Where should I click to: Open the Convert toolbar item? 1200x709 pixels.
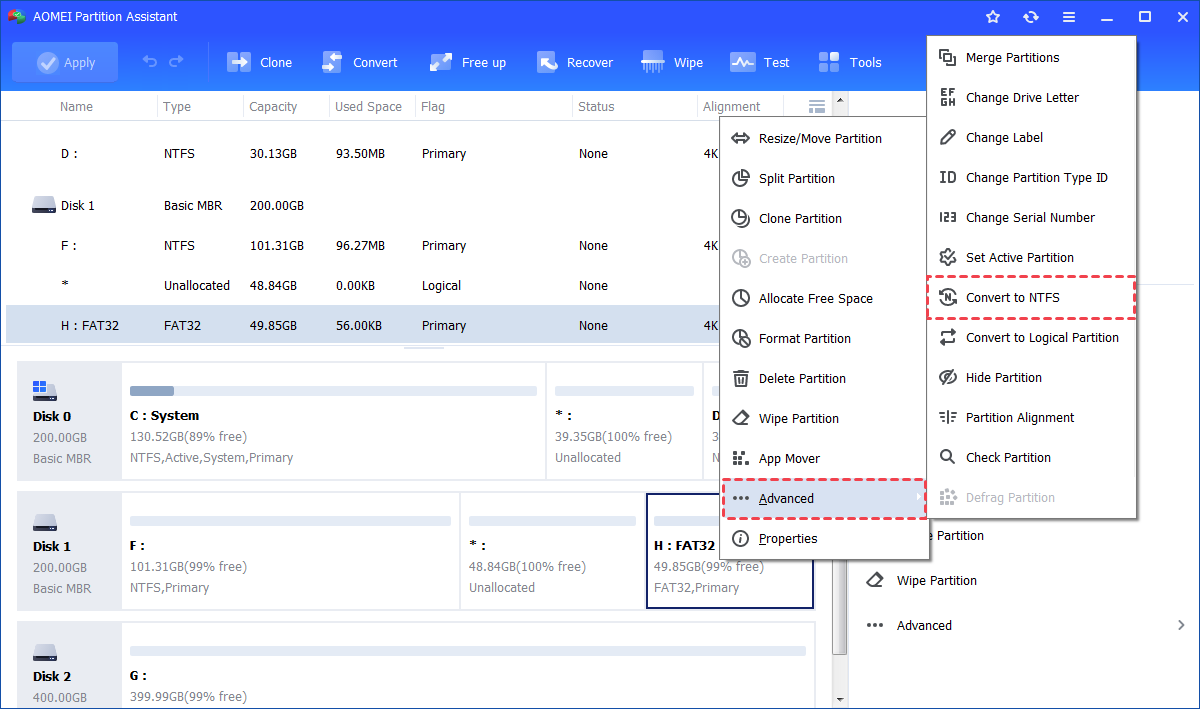pyautogui.click(x=360, y=62)
